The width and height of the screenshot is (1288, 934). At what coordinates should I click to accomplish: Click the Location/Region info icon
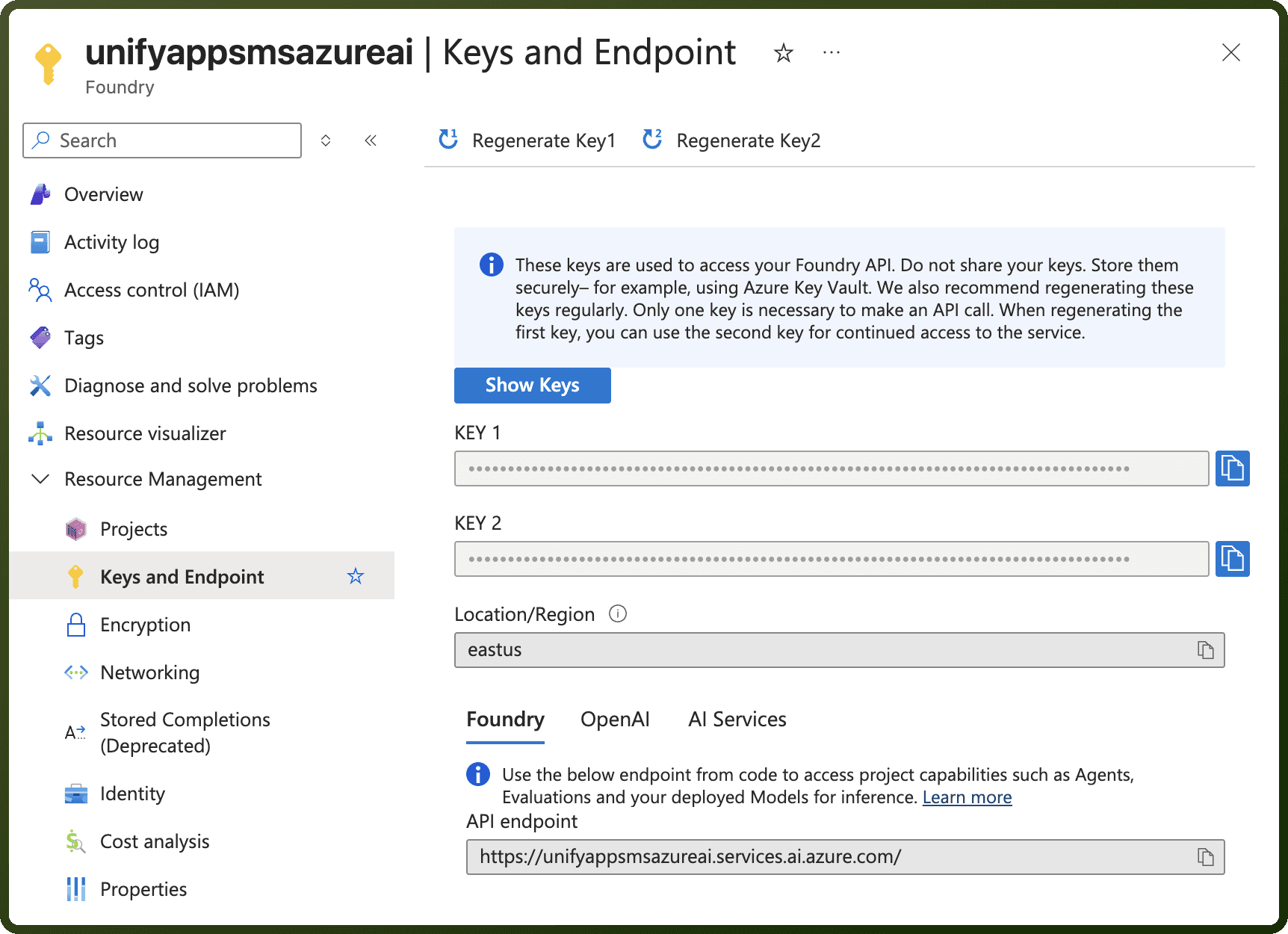coord(618,613)
